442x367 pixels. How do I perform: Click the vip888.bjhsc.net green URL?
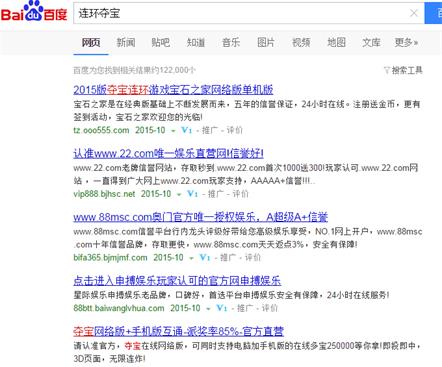(x=104, y=194)
